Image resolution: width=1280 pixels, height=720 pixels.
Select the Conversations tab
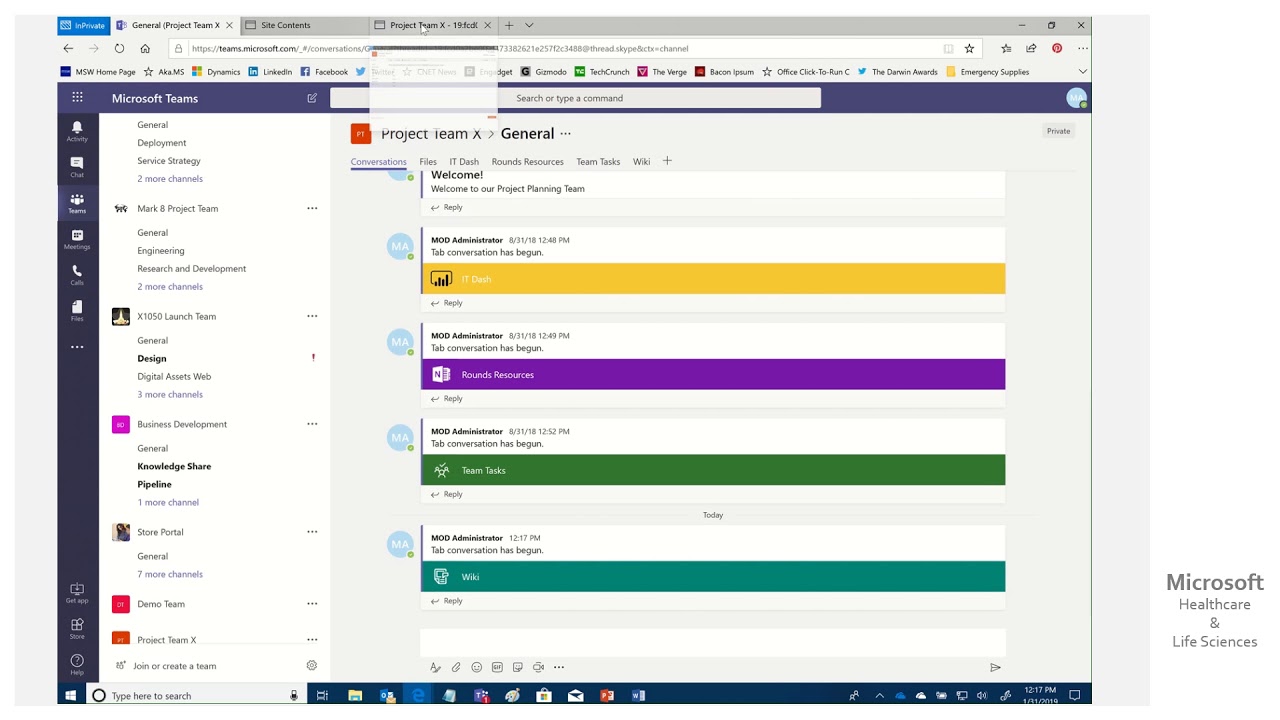click(x=378, y=161)
